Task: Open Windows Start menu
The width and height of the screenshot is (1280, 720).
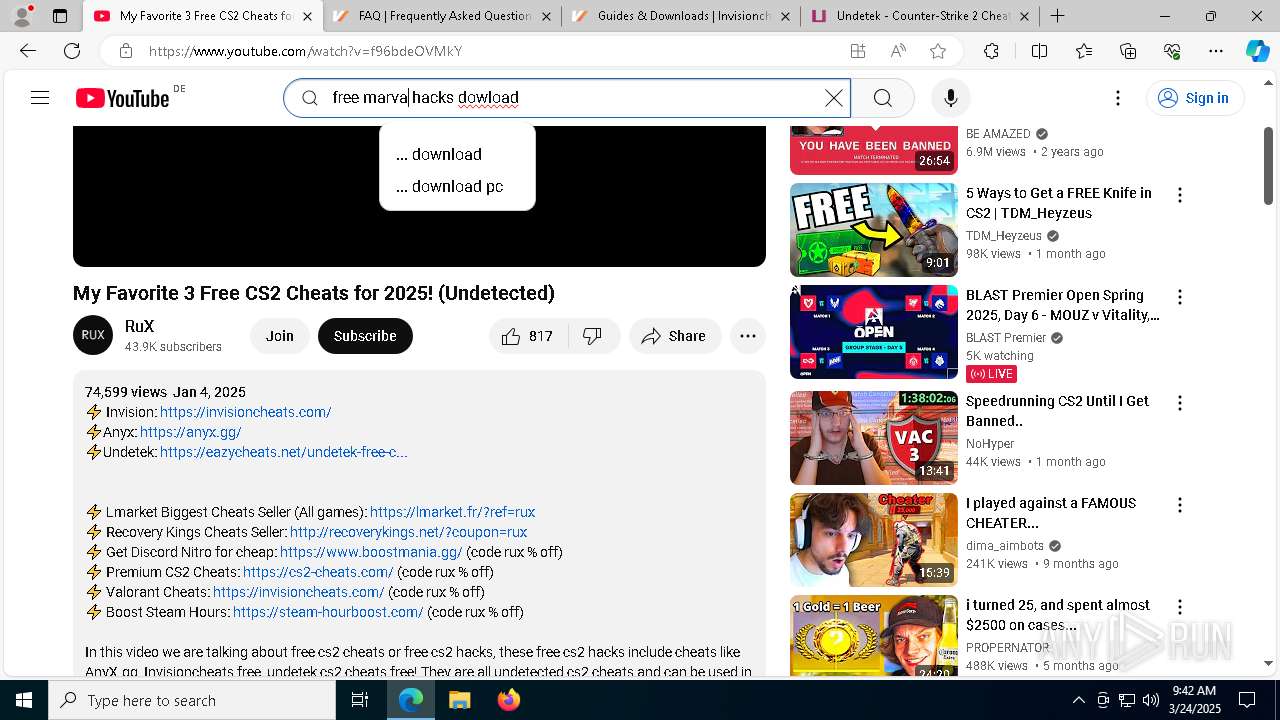Action: point(24,700)
